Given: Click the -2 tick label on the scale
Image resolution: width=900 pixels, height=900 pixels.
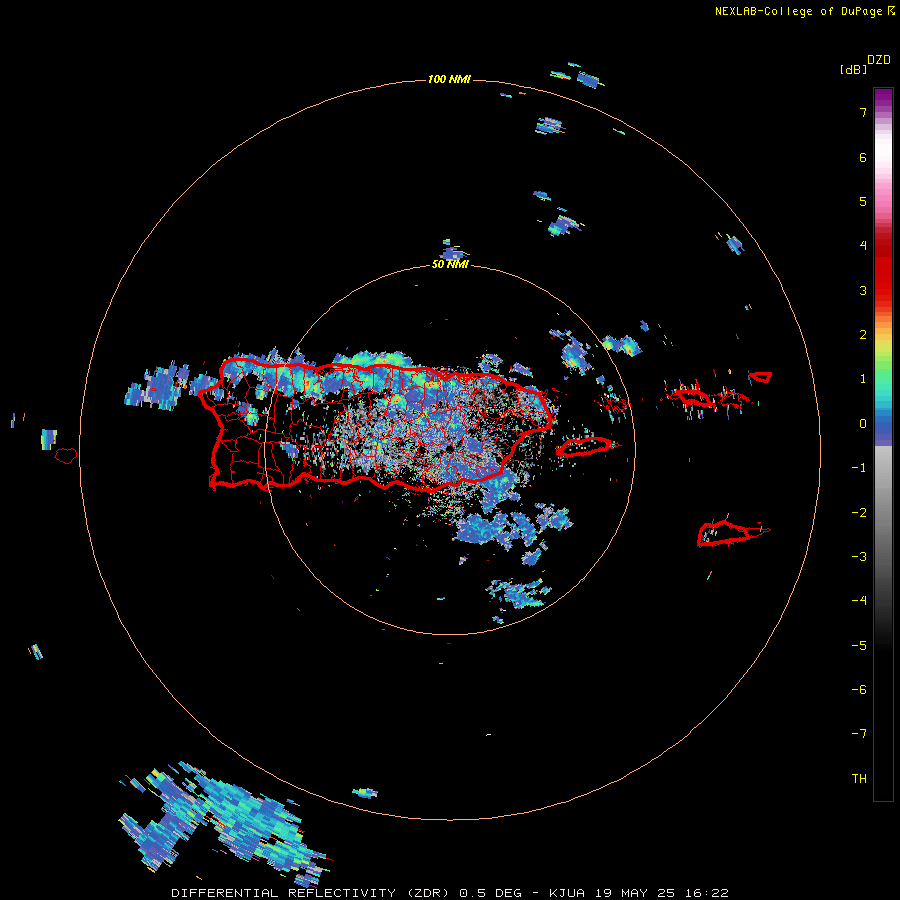Looking at the screenshot, I should 859,513.
